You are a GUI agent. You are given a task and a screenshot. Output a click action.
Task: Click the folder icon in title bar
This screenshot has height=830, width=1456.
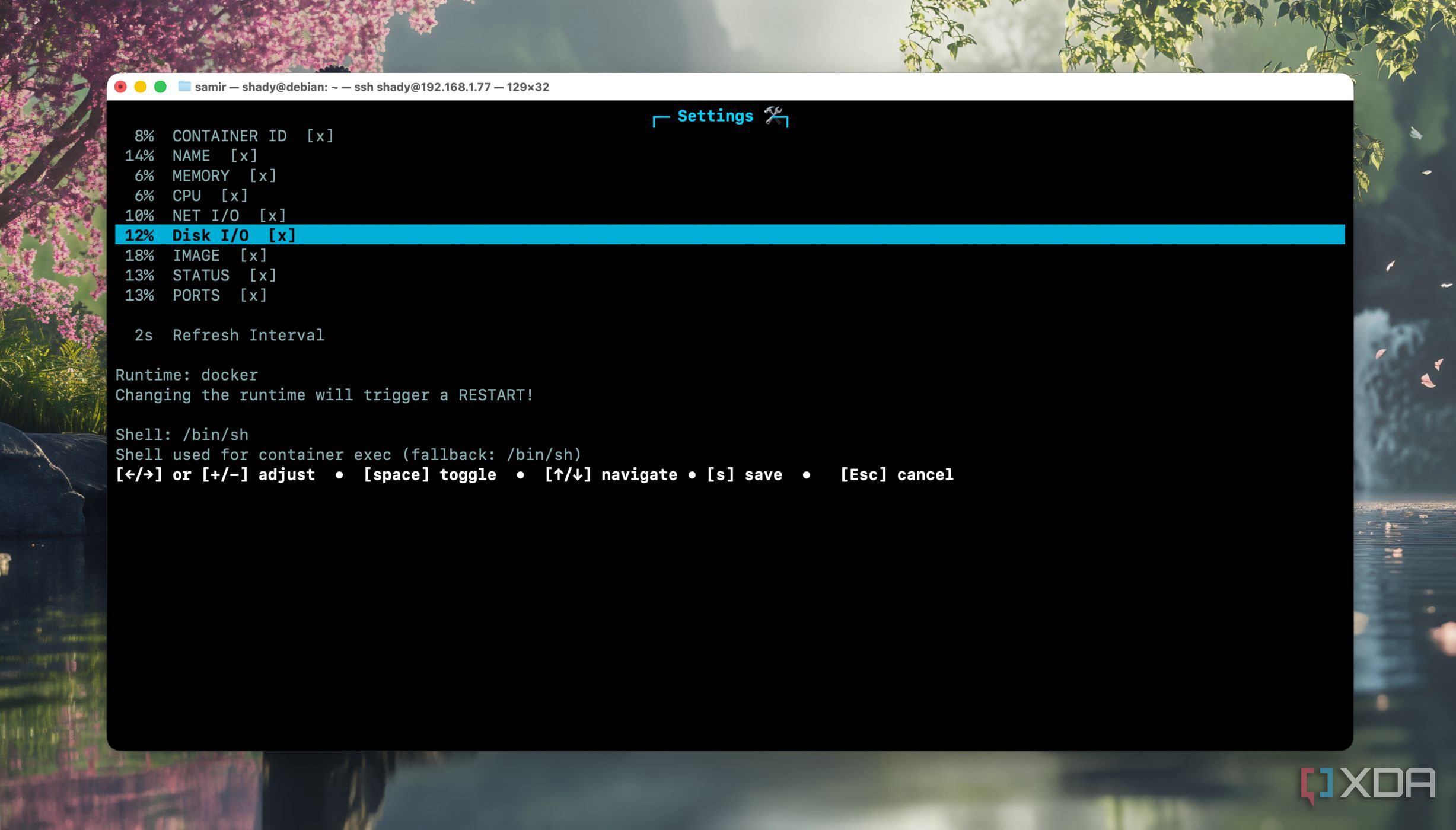184,87
